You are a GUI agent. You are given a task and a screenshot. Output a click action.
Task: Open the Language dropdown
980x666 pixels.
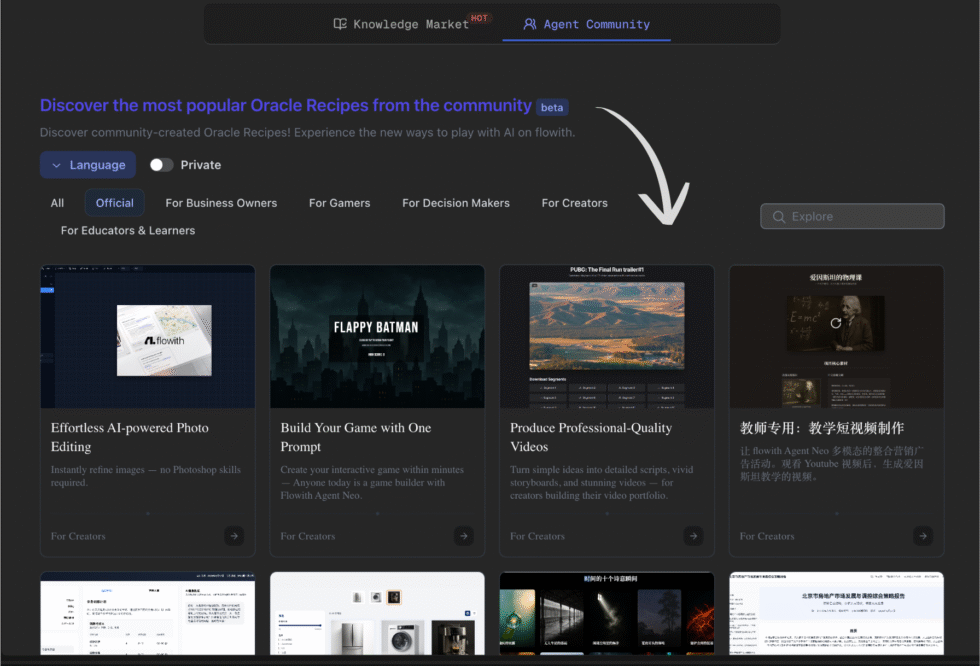click(x=87, y=164)
